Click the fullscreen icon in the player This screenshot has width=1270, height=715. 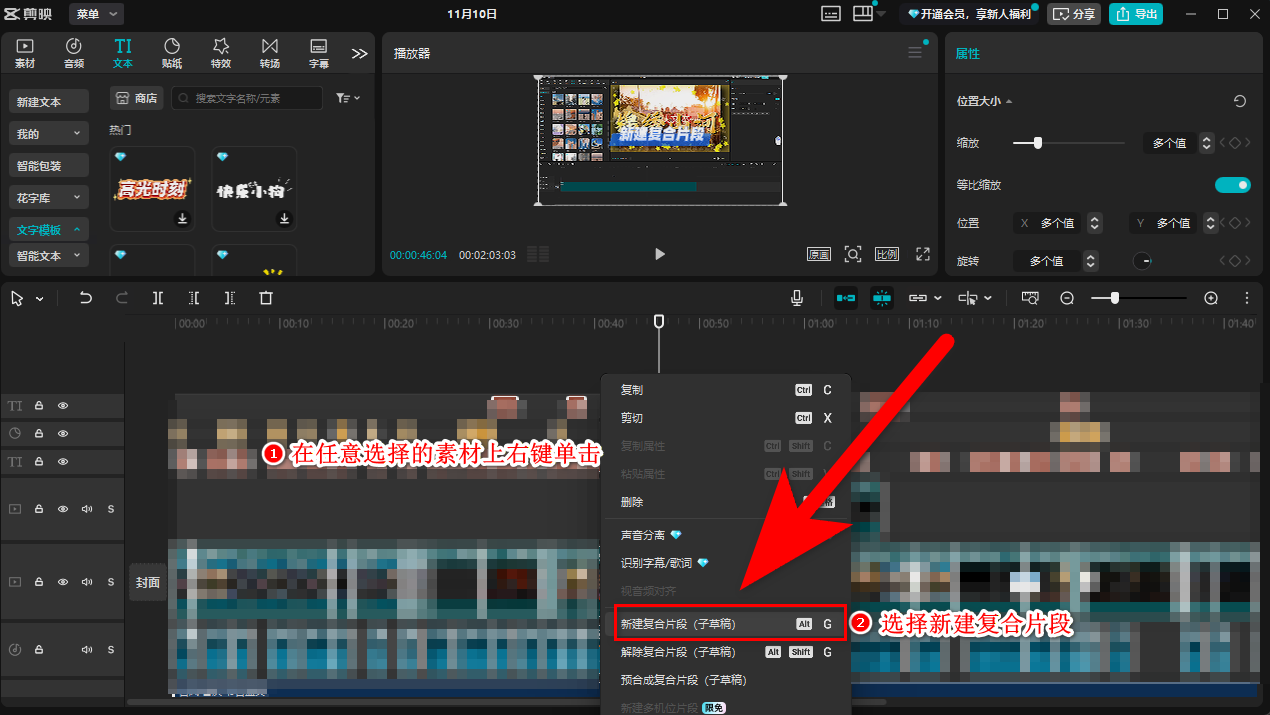[923, 254]
